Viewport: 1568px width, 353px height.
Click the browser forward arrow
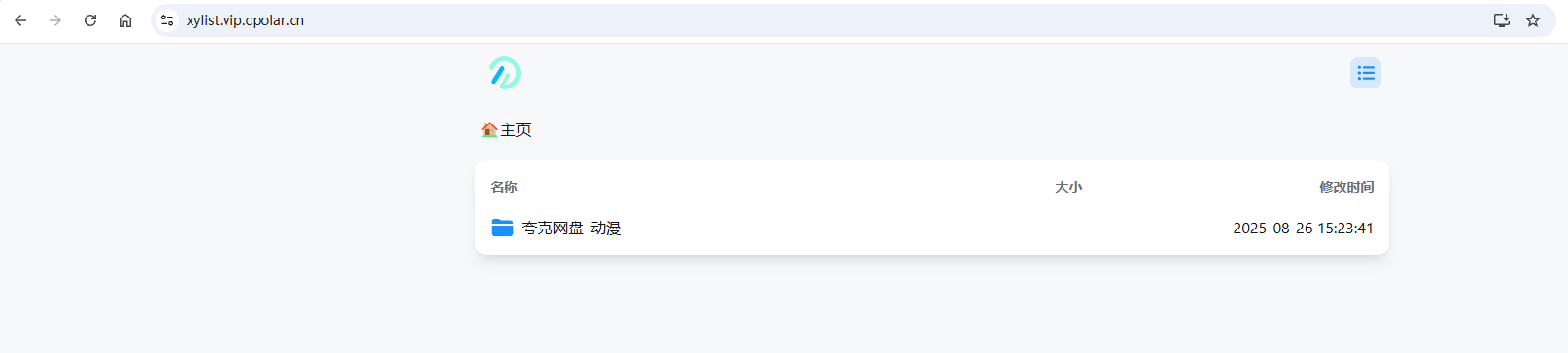pos(55,20)
